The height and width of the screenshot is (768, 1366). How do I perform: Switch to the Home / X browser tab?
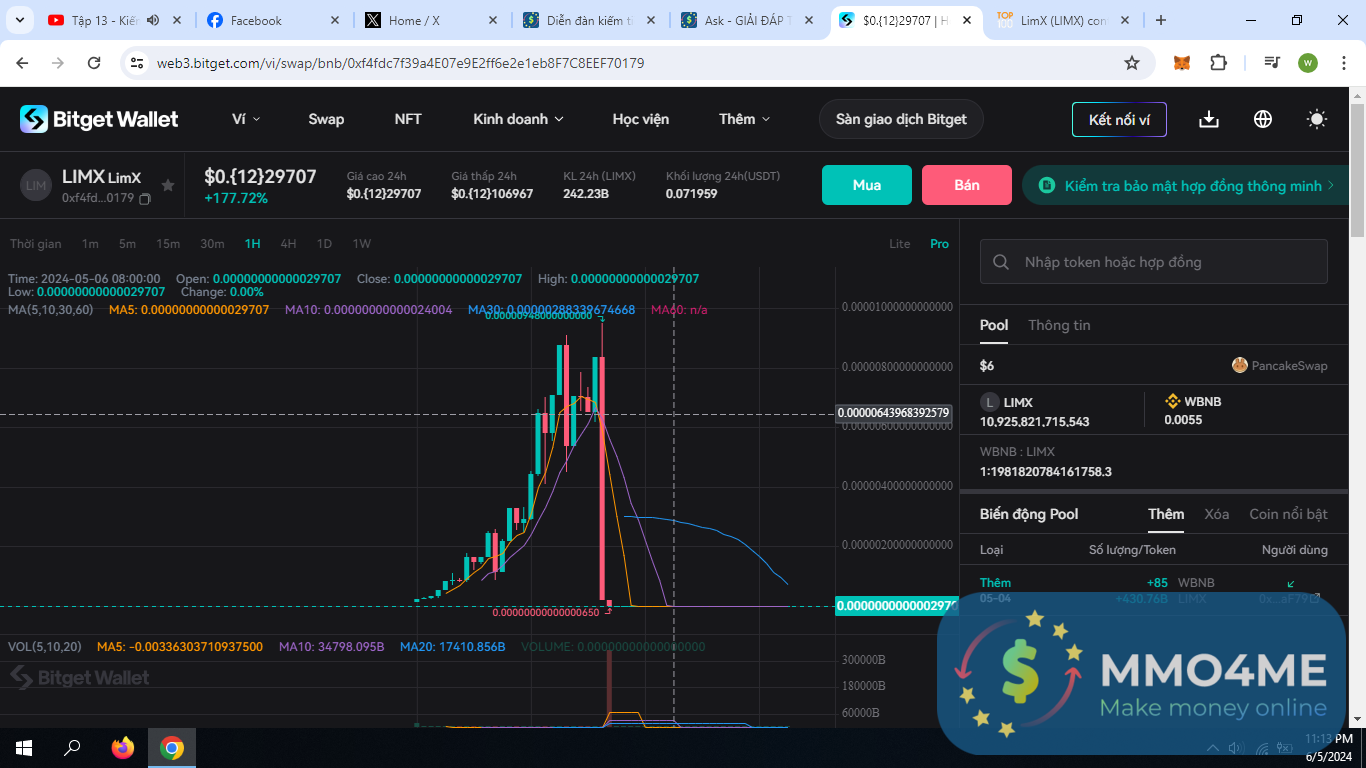pos(430,20)
